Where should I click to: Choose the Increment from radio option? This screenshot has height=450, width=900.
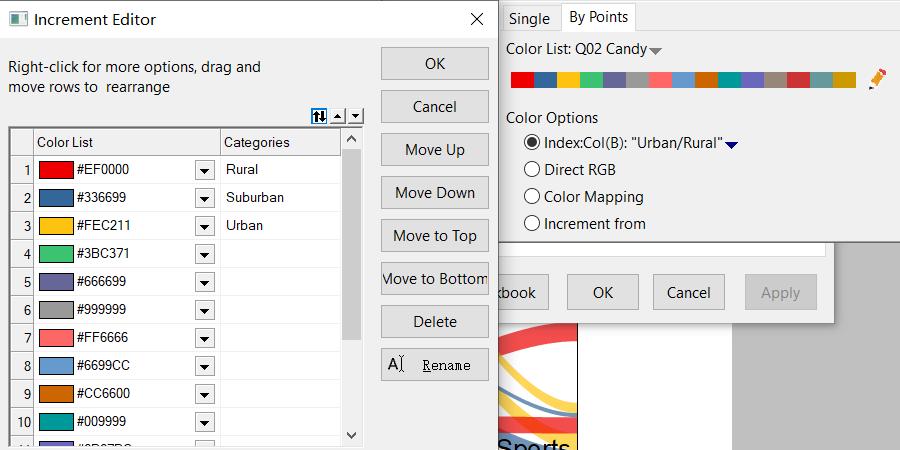[532, 224]
